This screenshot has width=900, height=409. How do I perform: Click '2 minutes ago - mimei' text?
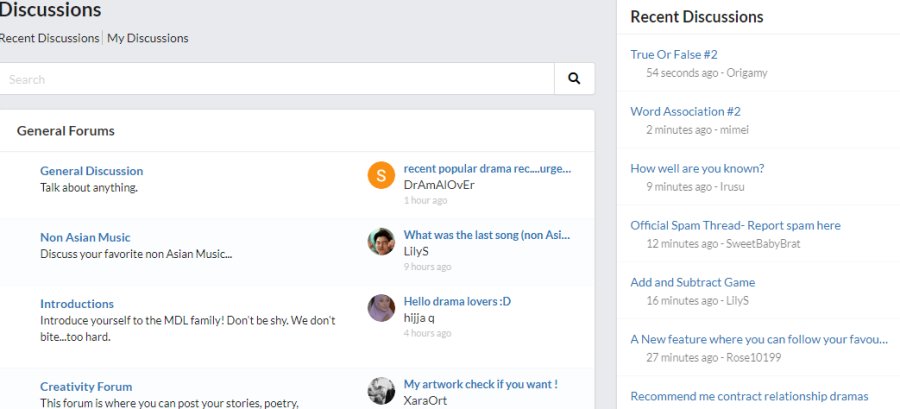click(x=697, y=130)
